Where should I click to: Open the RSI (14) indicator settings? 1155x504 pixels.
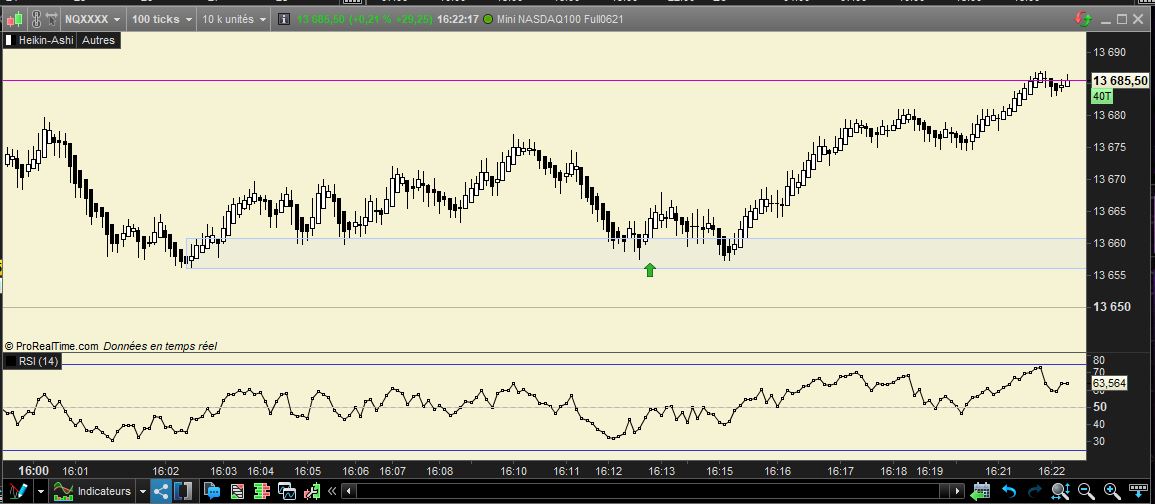tap(38, 361)
